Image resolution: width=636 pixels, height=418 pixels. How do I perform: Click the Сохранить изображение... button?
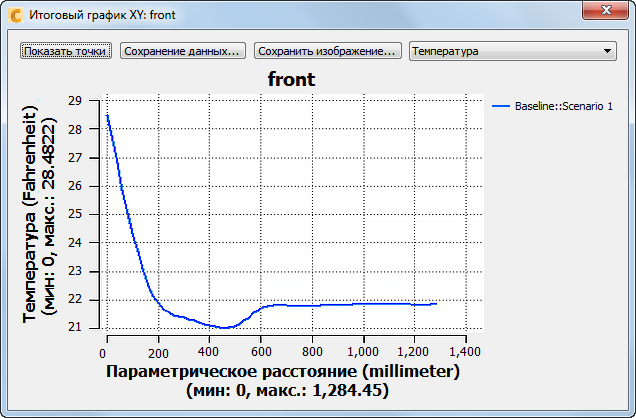coord(328,51)
